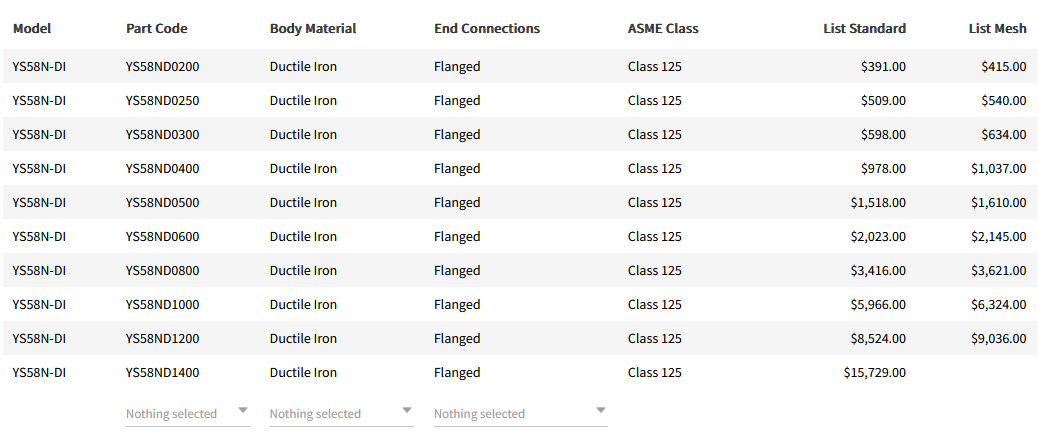Click the $391.00 list standard price
The width and height of the screenshot is (1038, 435).
click(883, 67)
